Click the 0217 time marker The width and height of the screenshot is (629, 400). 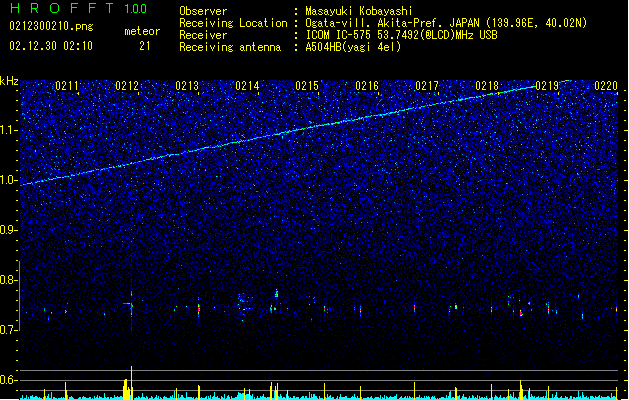pos(427,86)
